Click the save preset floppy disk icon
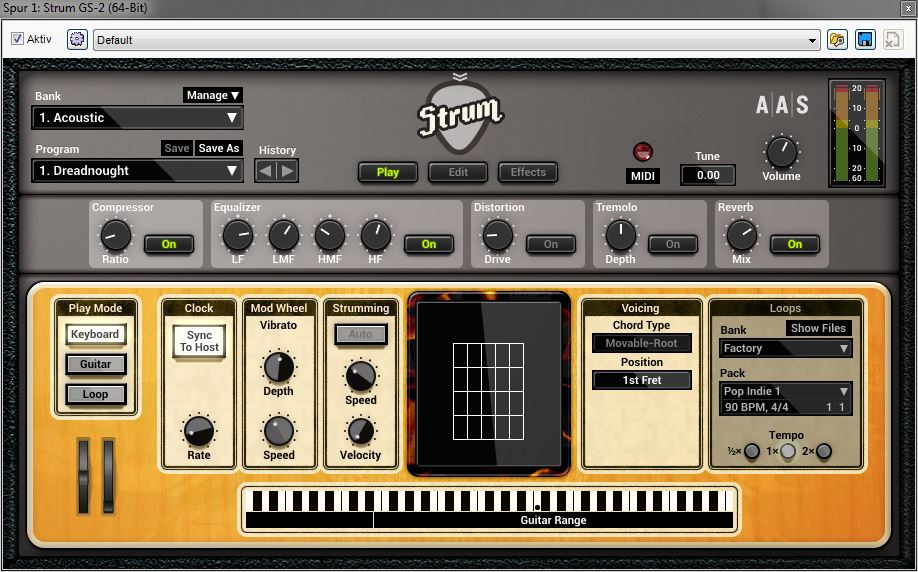The width and height of the screenshot is (918, 572). pos(865,40)
